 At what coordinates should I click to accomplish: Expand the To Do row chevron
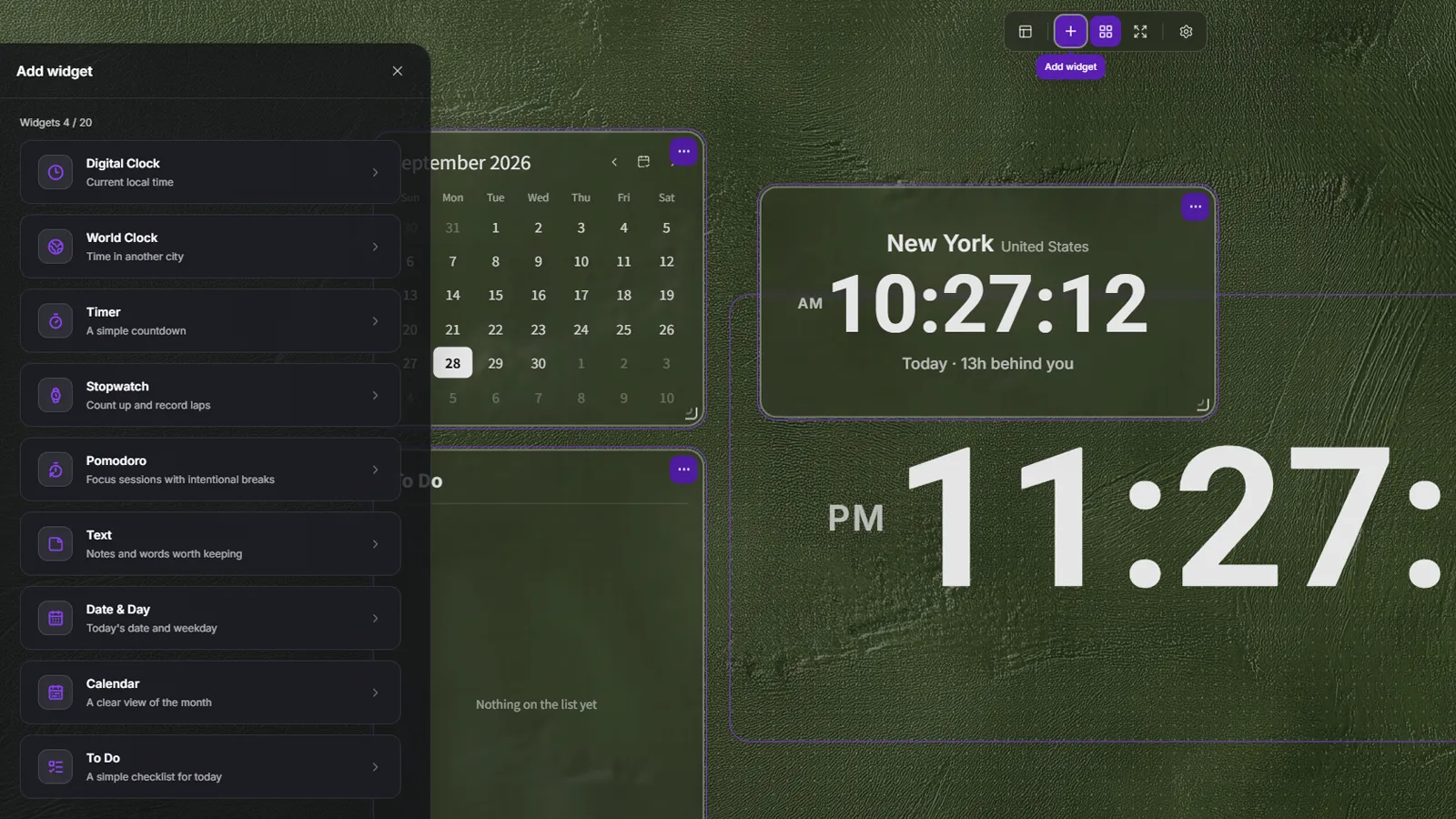click(x=375, y=766)
